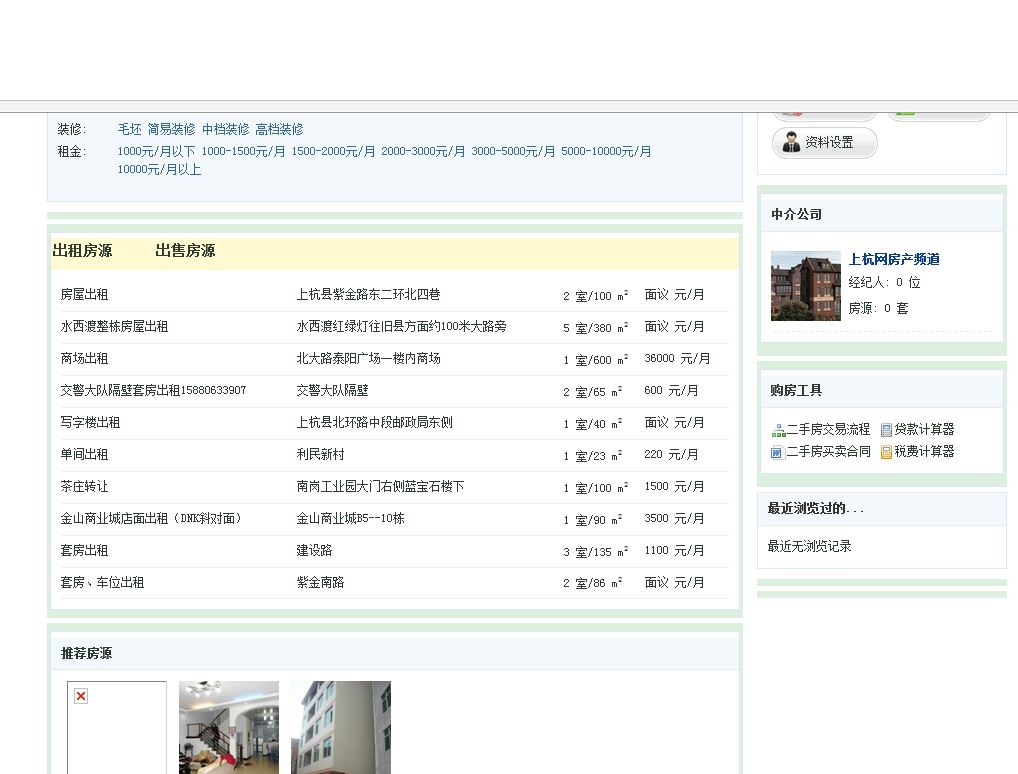
Task: Open the 资料设置 profile settings button
Action: [x=825, y=142]
